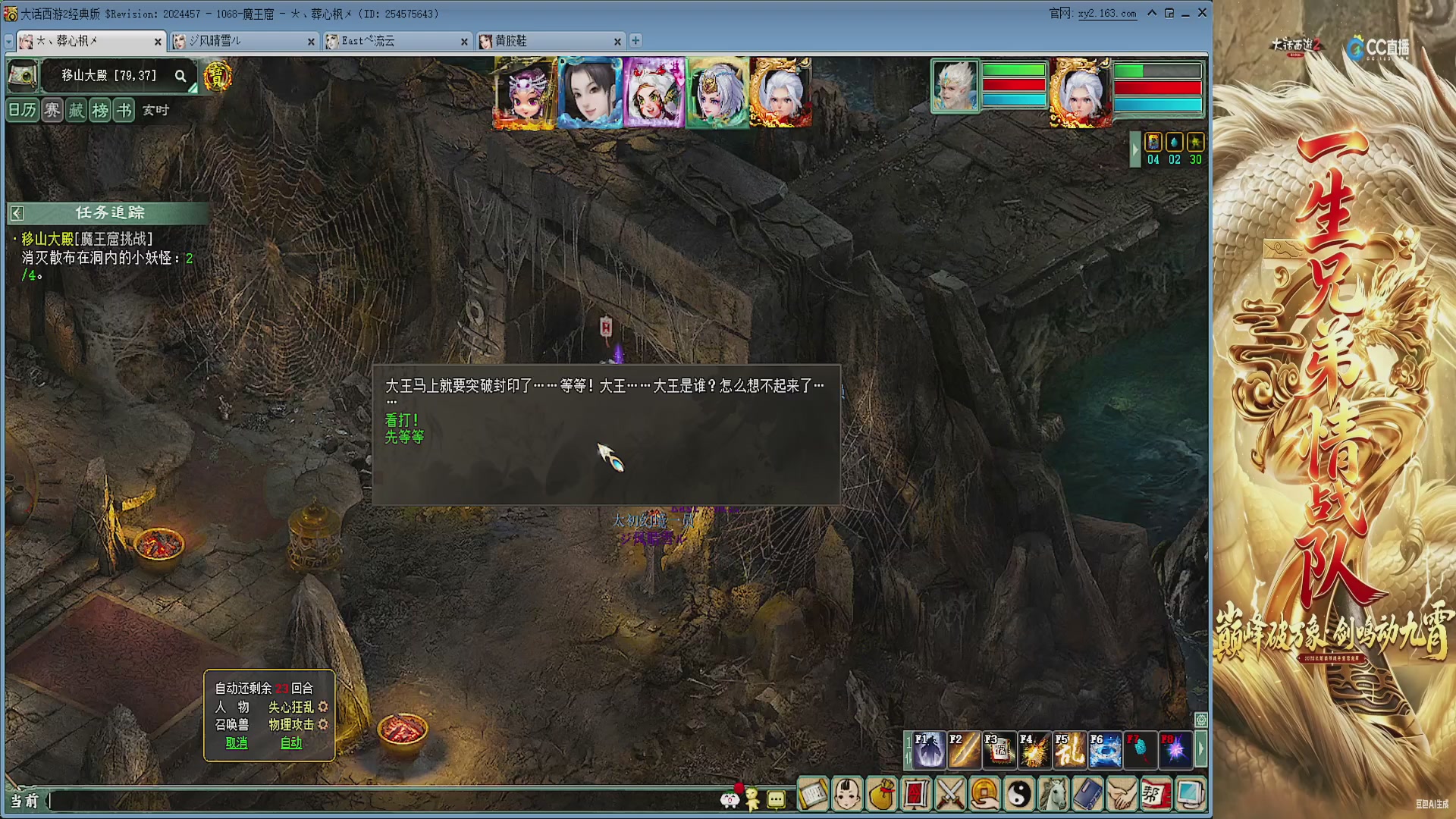Change the 召唤兽 action 物理攻击 gear setting
Image resolution: width=1456 pixels, height=819 pixels.
point(323,724)
